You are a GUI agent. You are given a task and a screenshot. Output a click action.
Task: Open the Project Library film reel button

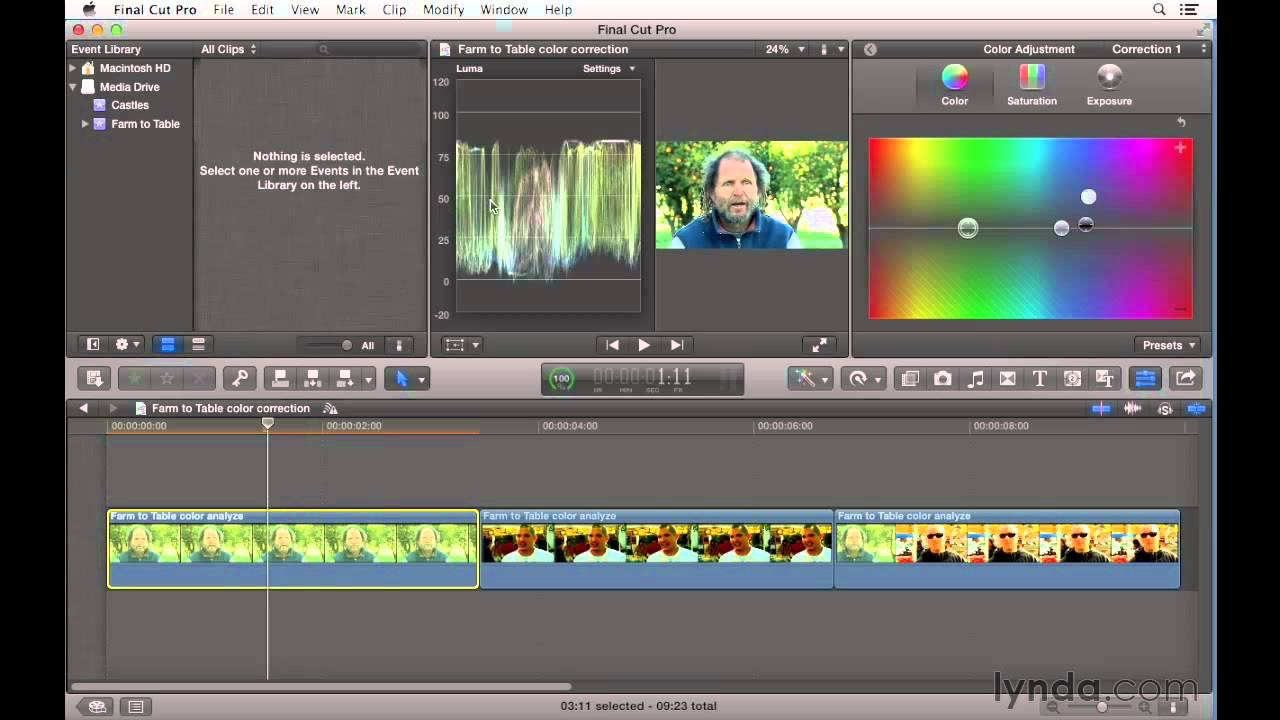(x=98, y=707)
